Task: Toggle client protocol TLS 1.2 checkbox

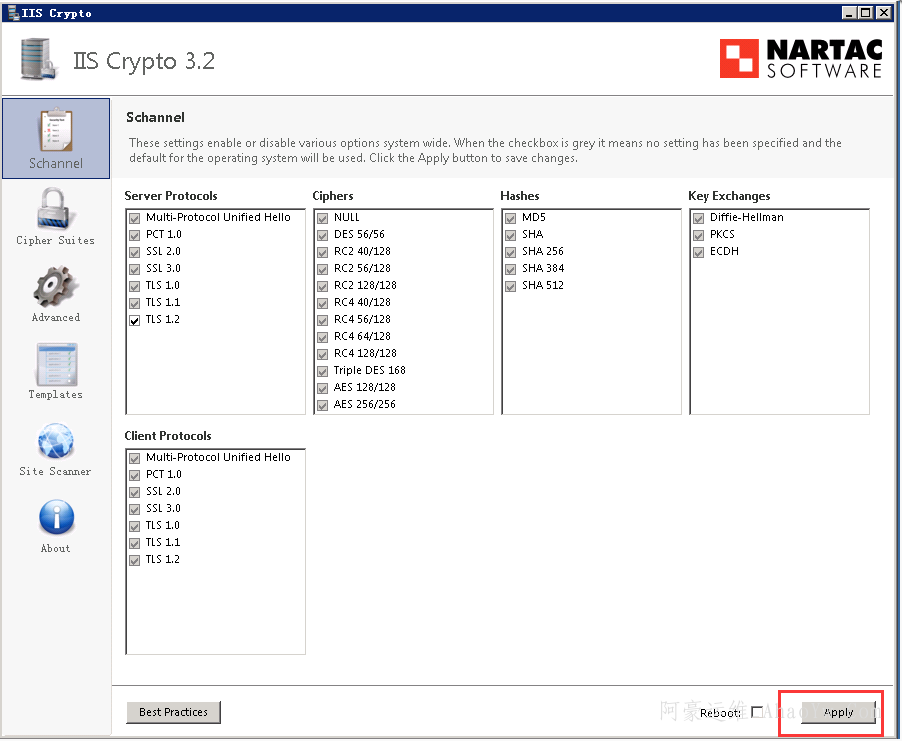Action: (135, 560)
